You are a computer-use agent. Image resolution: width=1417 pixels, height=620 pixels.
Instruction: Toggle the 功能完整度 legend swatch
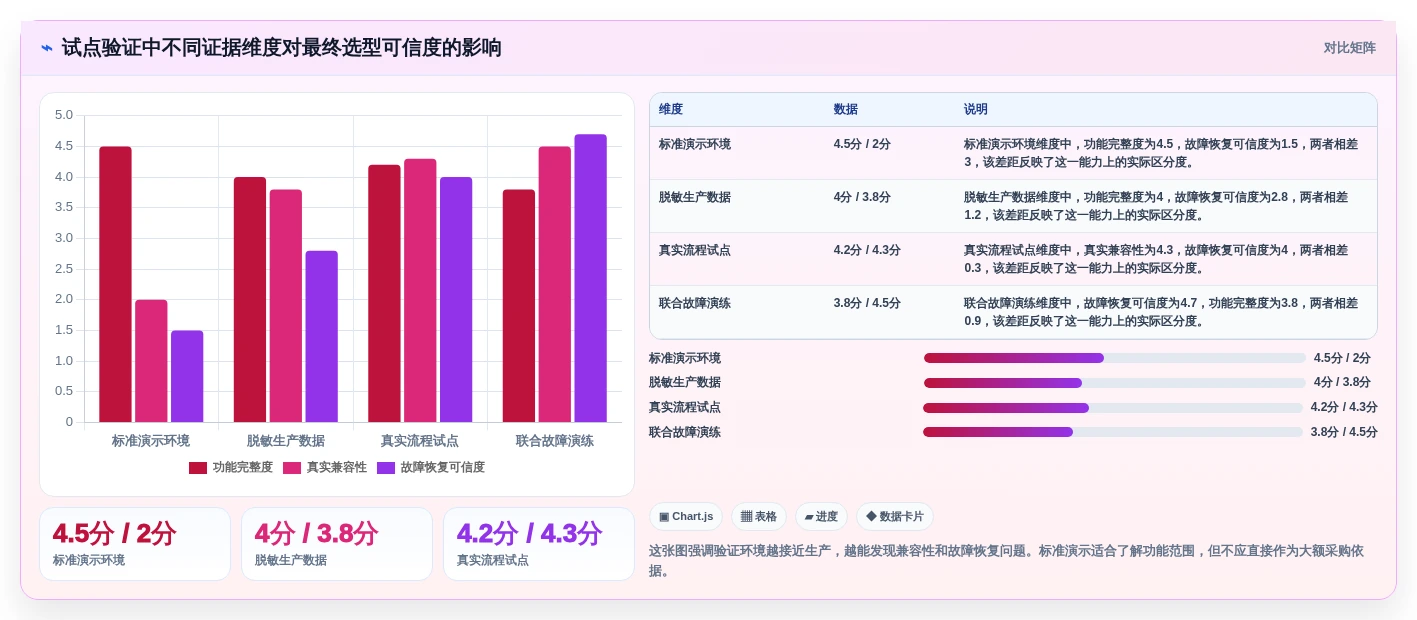(198, 468)
